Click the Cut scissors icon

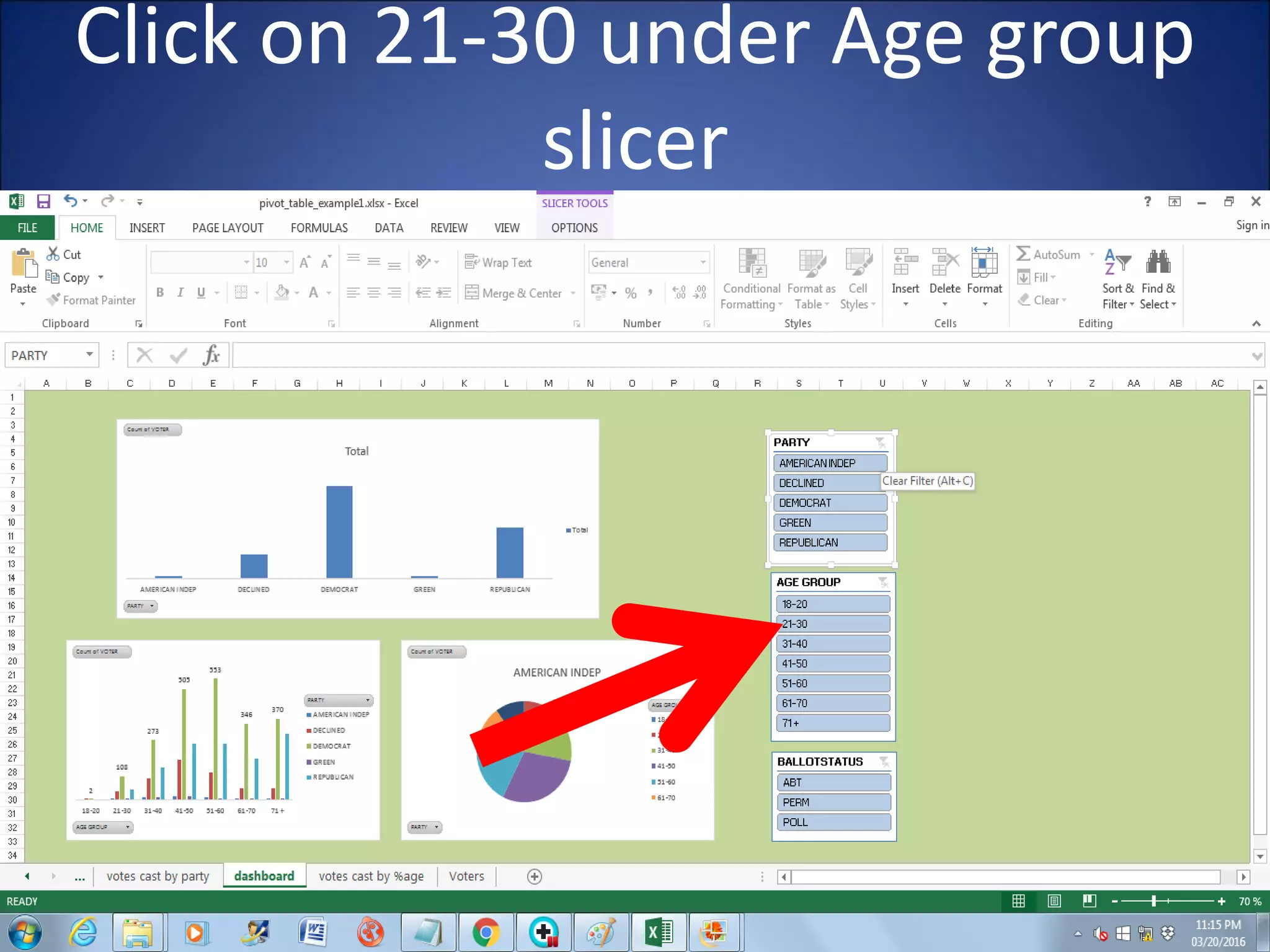[x=53, y=254]
